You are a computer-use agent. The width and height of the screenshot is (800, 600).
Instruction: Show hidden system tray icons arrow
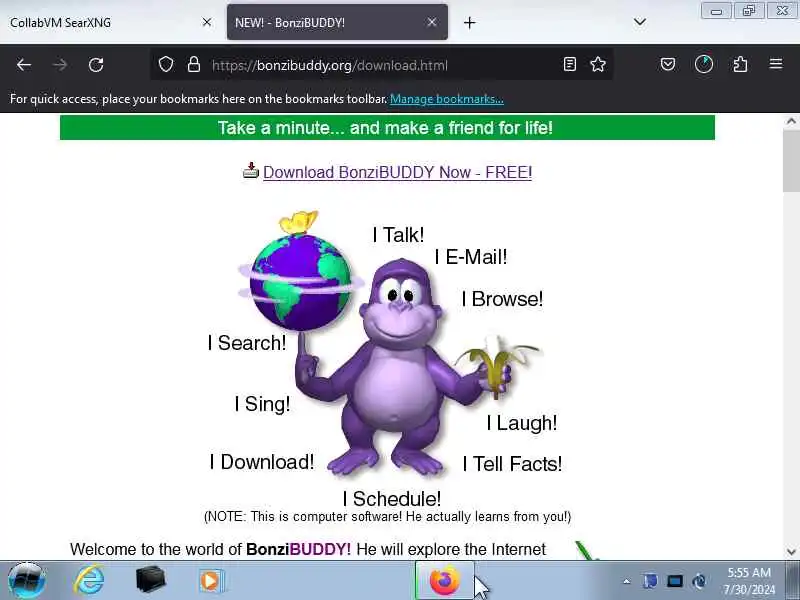pos(627,581)
